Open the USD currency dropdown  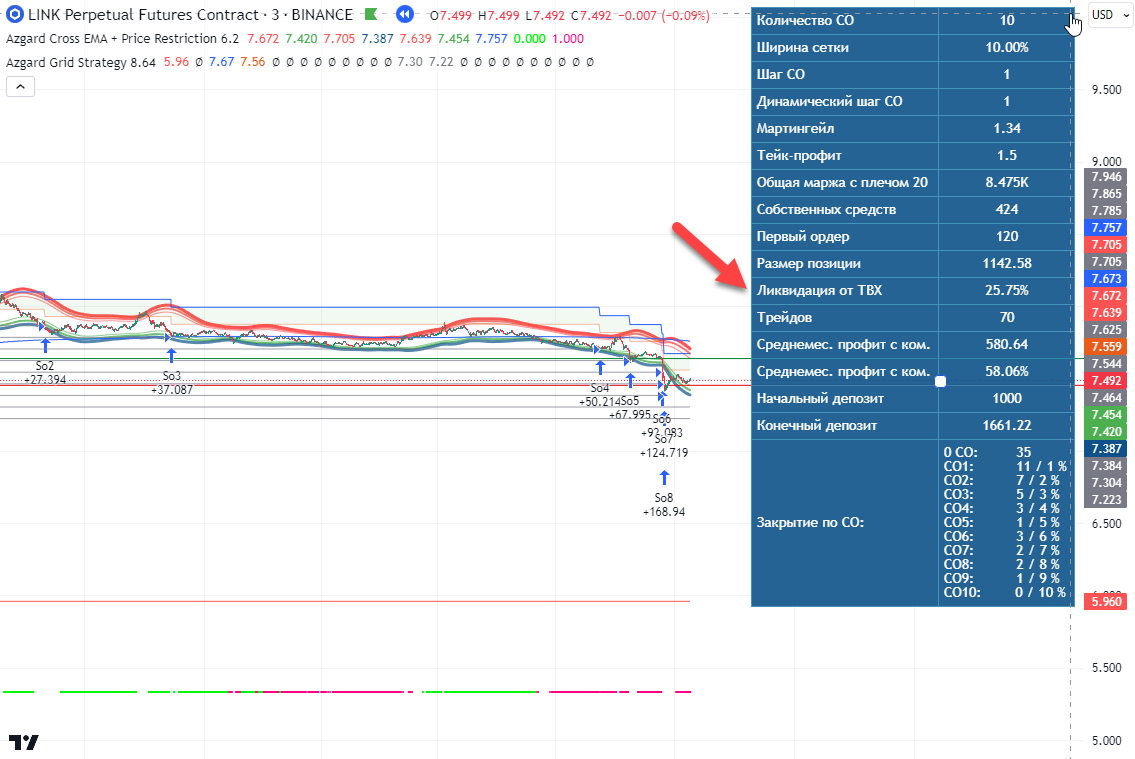click(x=1109, y=14)
